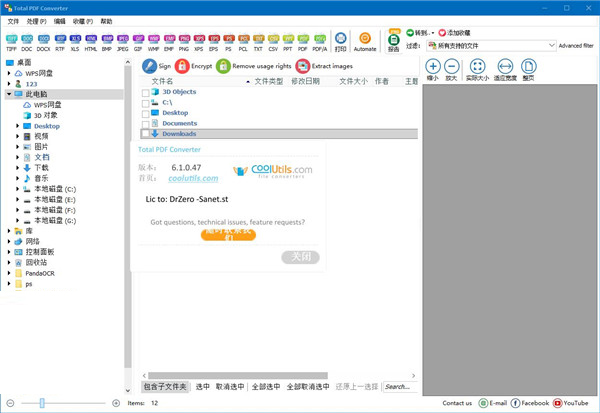Select the PDF conversion format icon
The width and height of the screenshot is (600, 413).
tap(303, 42)
